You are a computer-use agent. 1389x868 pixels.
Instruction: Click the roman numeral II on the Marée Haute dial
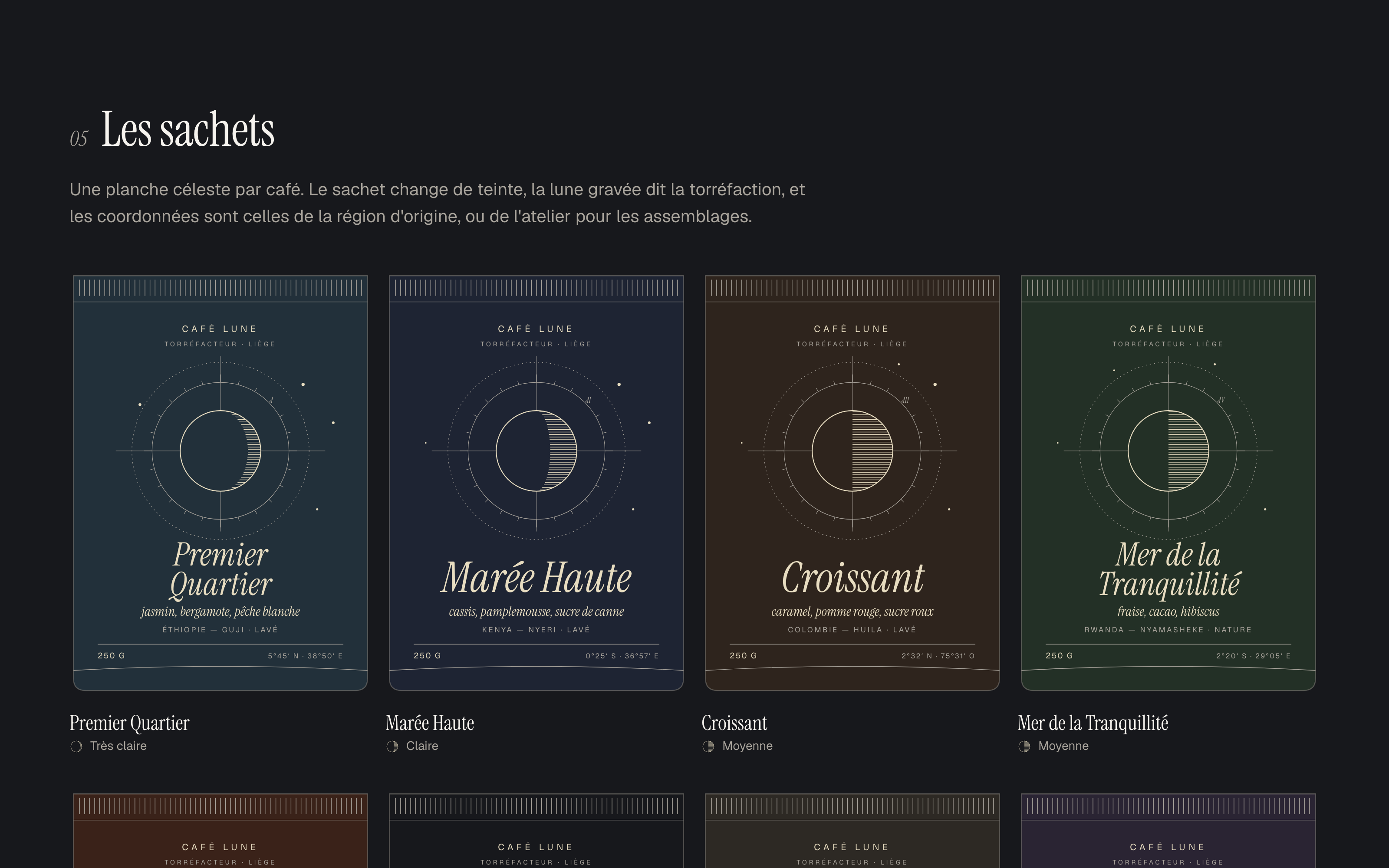[x=588, y=400]
